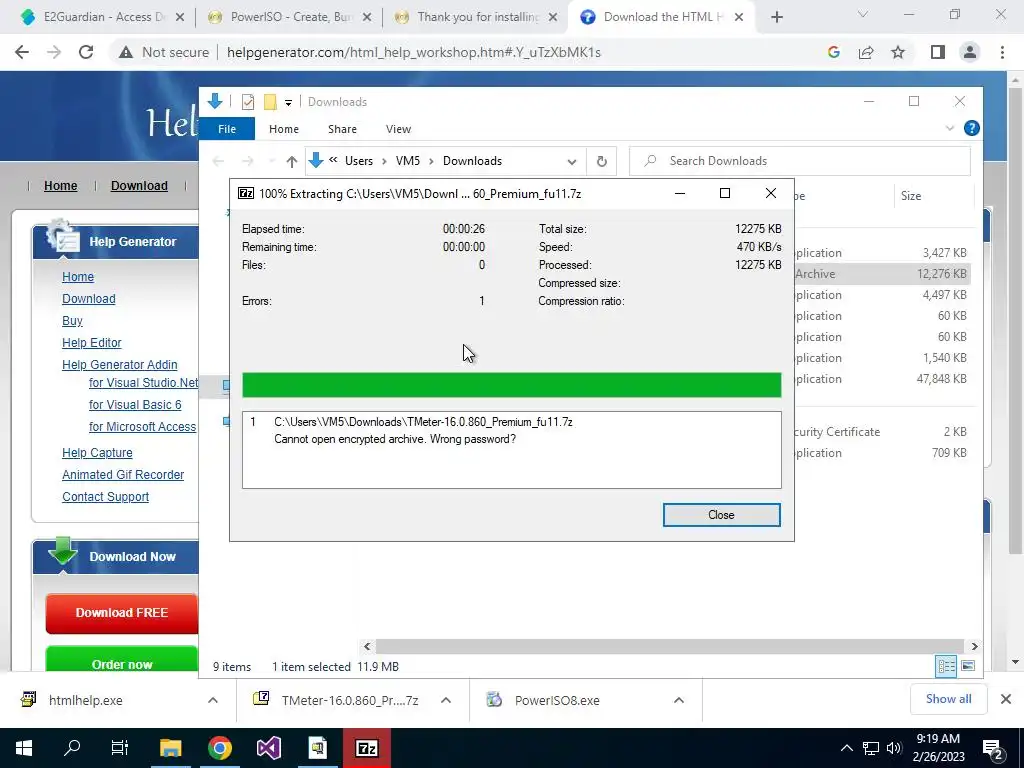
Task: Expand options for the TMeter 7z download
Action: (x=445, y=700)
